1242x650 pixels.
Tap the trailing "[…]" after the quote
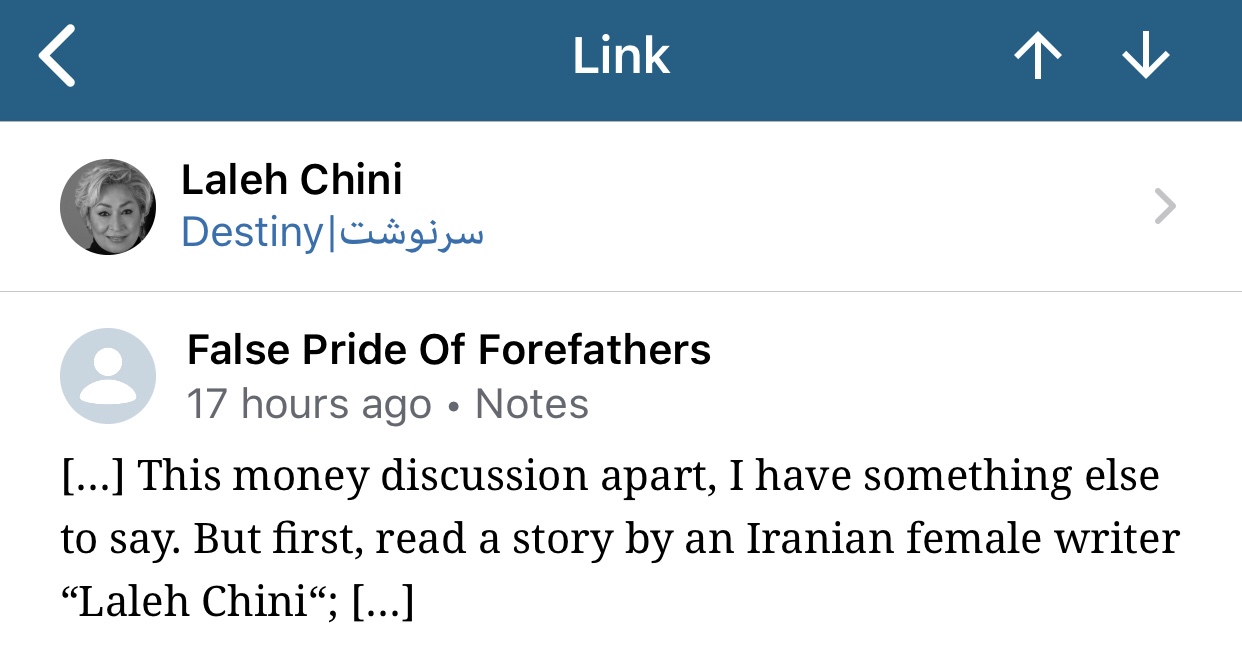pos(383,603)
